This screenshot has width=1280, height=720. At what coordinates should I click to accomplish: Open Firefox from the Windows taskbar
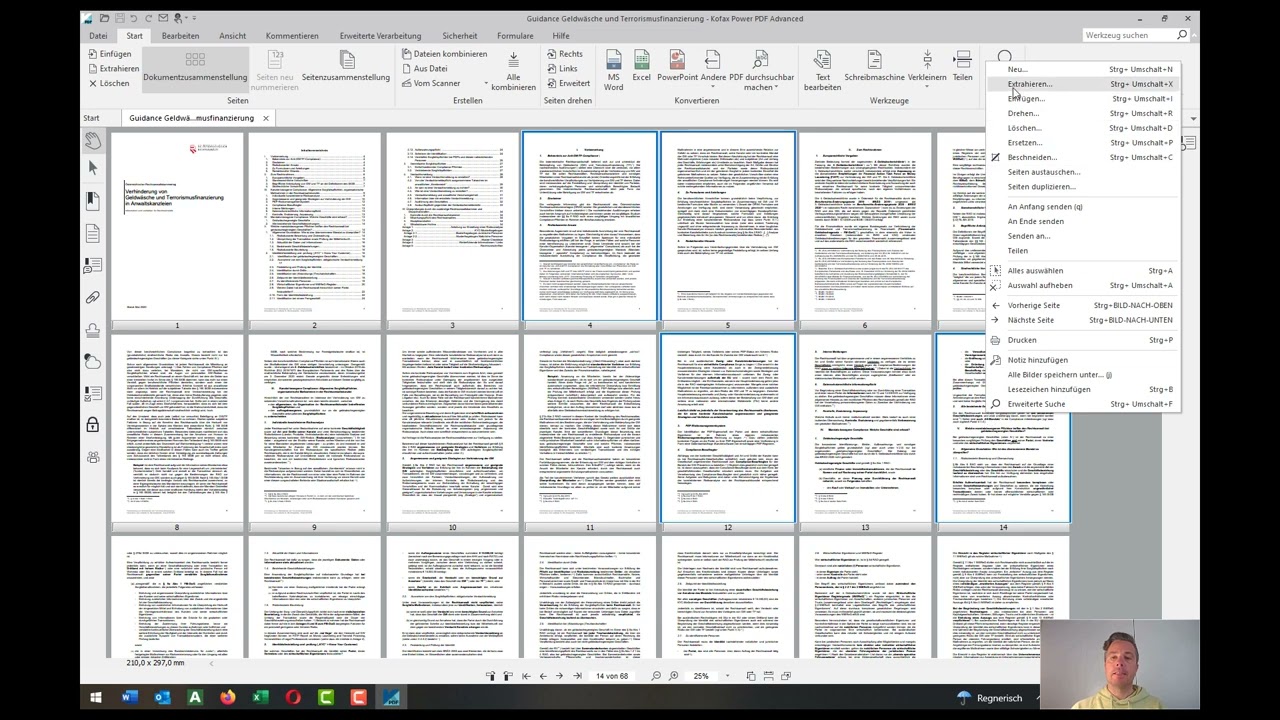[x=227, y=697]
